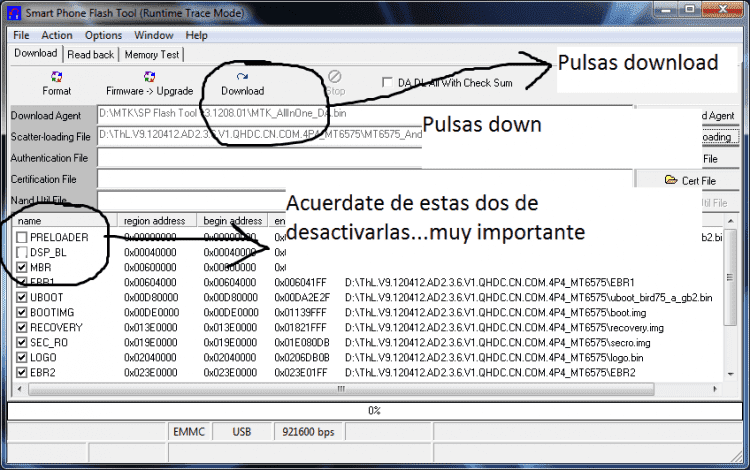Check the DSP_BL checkbox
The height and width of the screenshot is (470, 750).
[x=22, y=252]
